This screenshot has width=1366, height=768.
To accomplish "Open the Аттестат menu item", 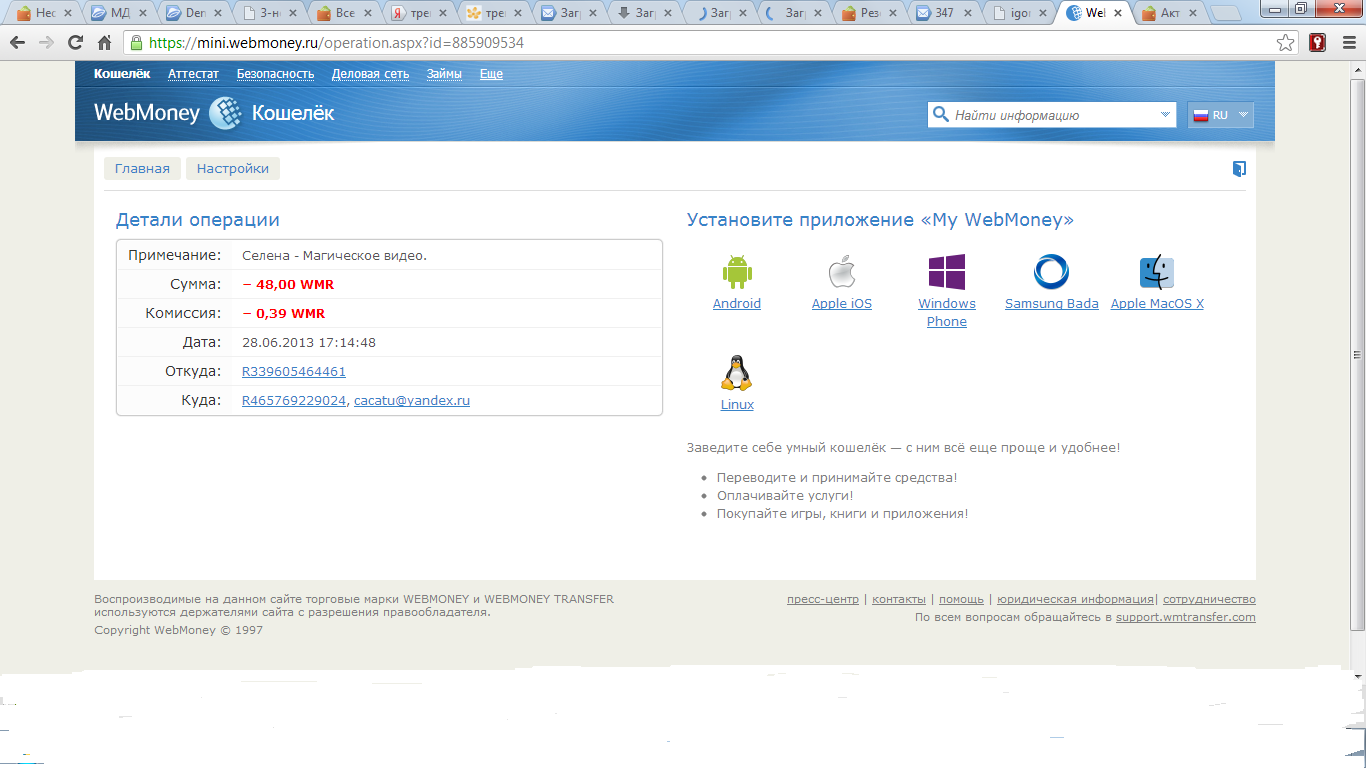I will (x=193, y=74).
